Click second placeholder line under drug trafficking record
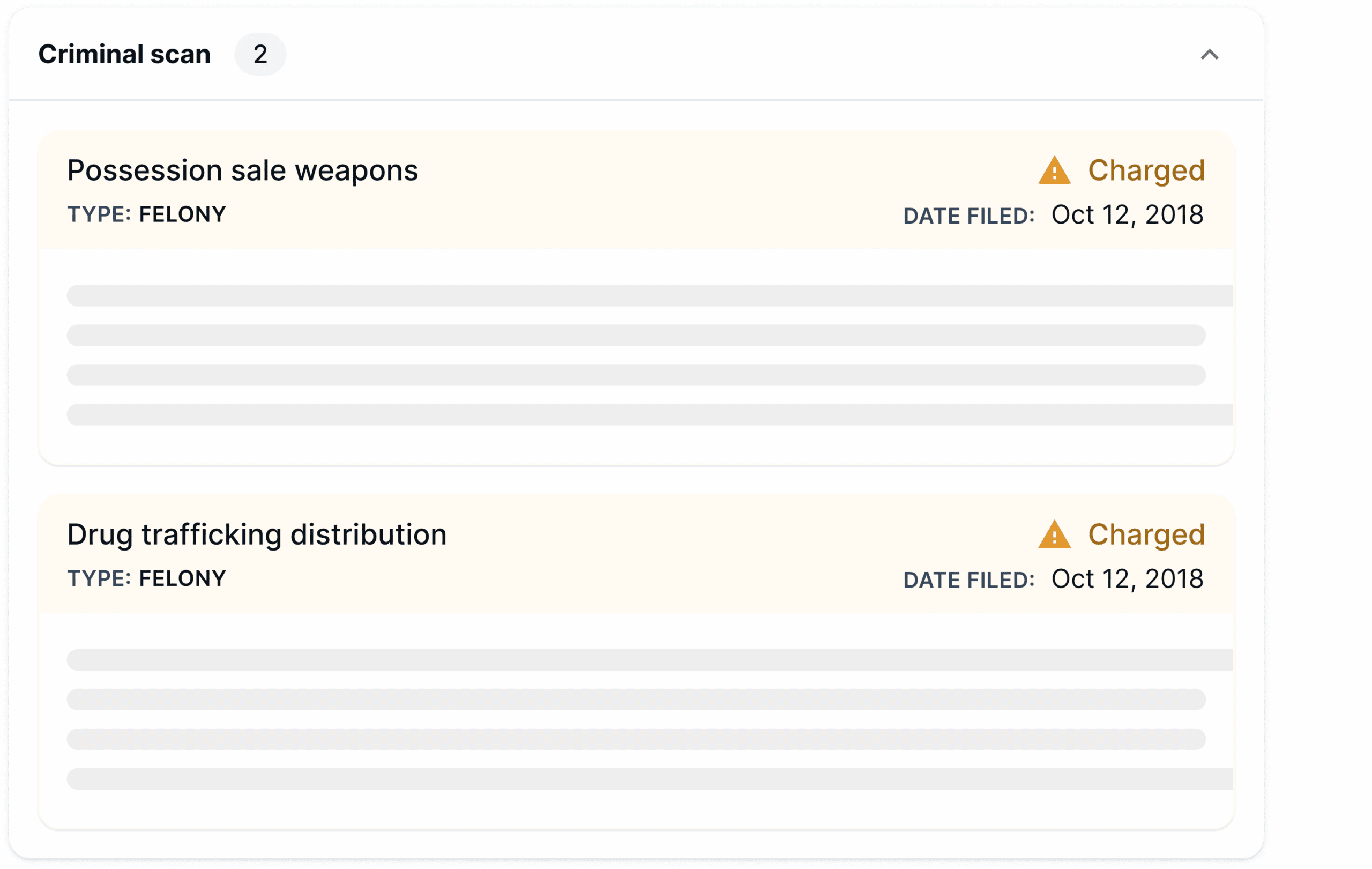 tap(636, 700)
